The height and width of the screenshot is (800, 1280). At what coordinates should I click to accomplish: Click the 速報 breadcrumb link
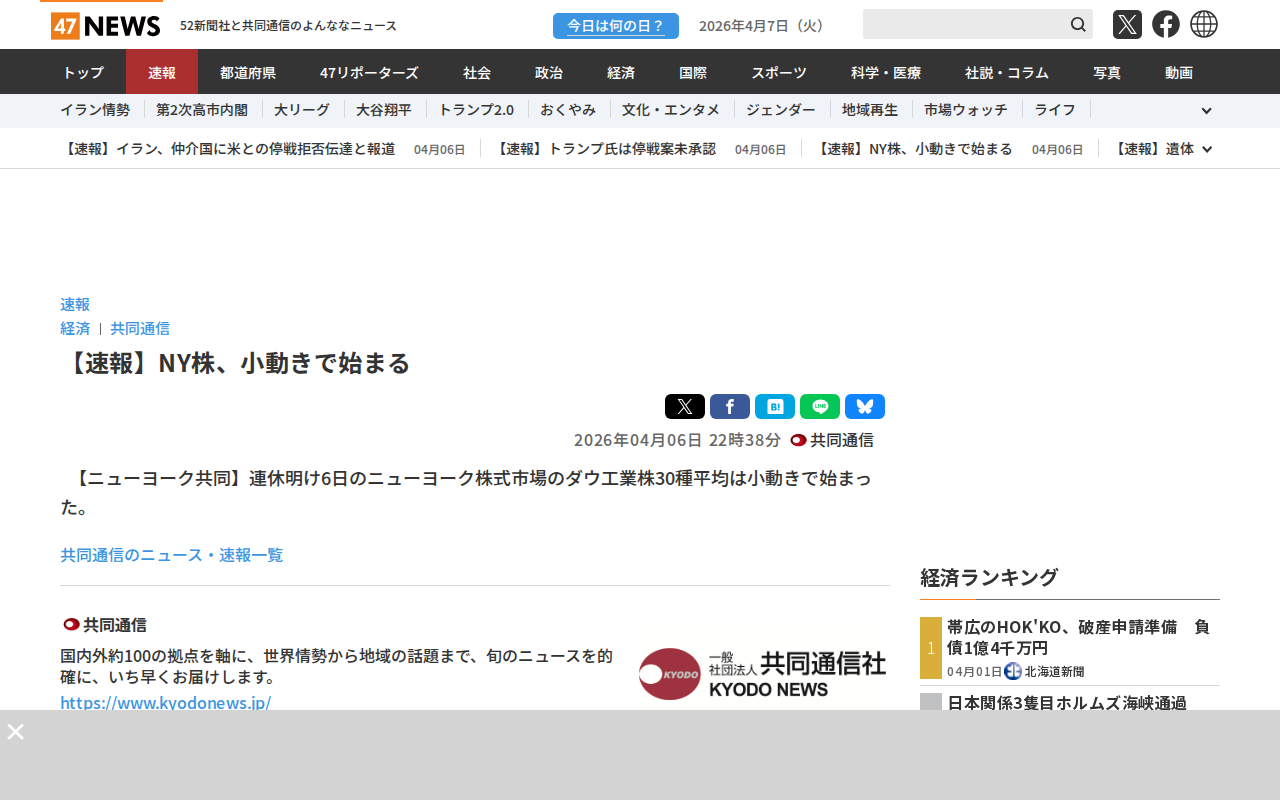[x=75, y=304]
